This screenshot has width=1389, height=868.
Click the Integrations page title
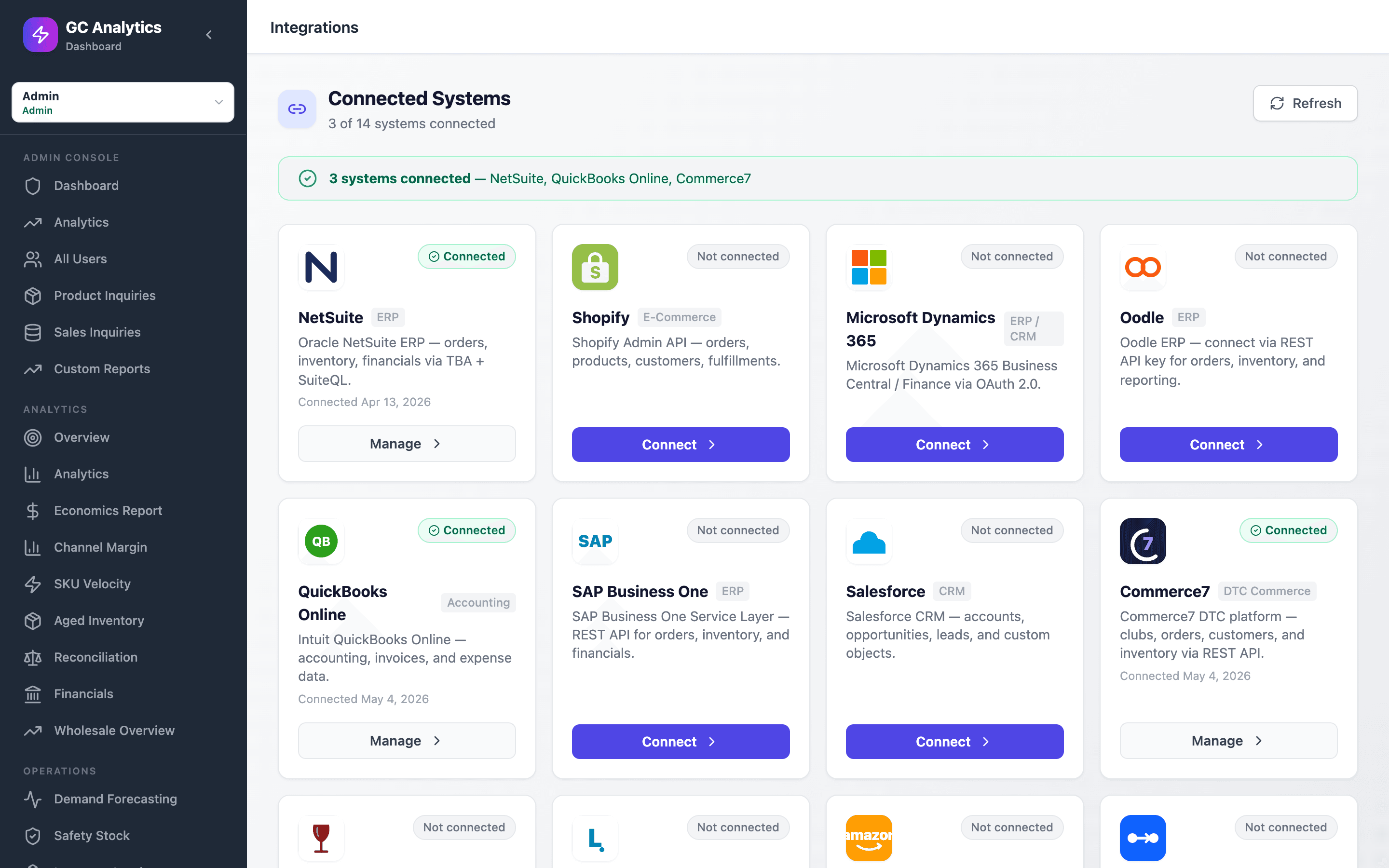314,27
